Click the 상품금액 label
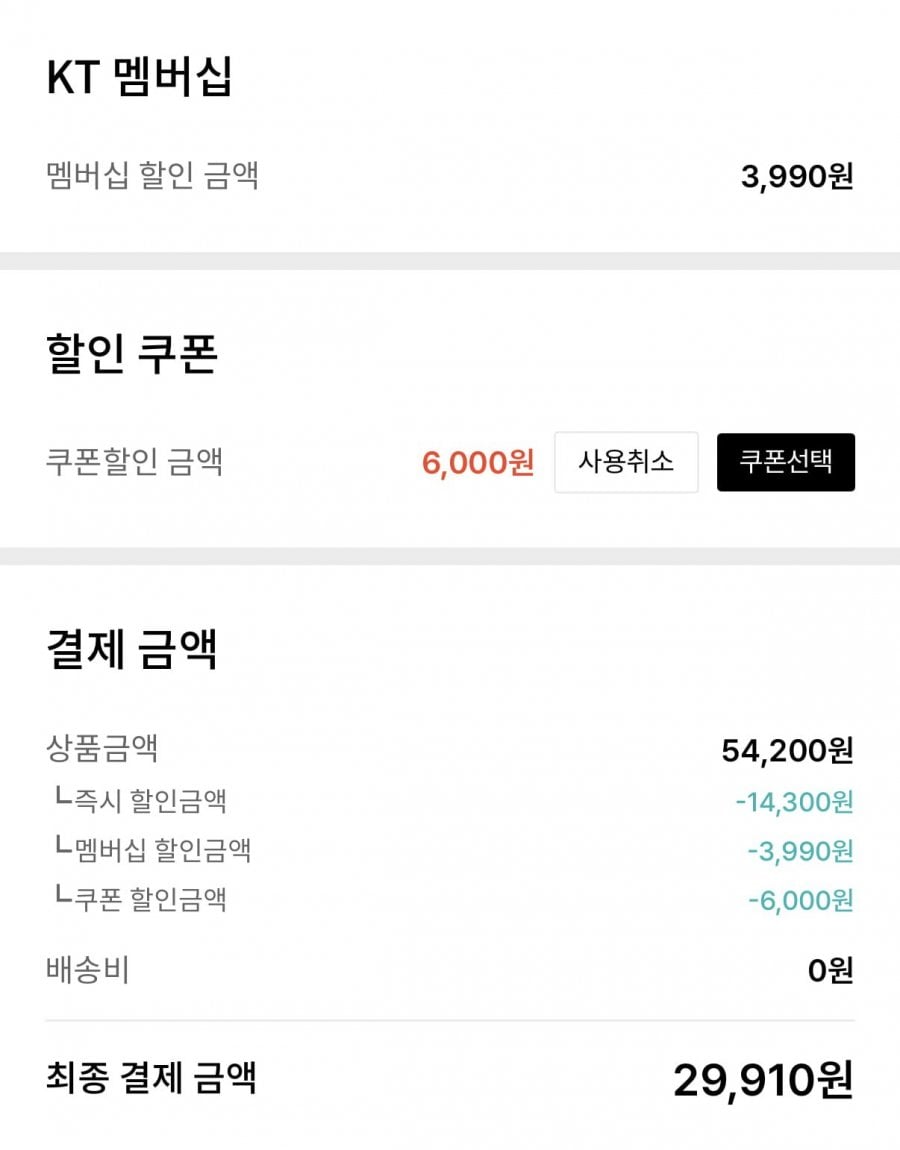Image resolution: width=900 pixels, height=1150 pixels. click(x=102, y=748)
